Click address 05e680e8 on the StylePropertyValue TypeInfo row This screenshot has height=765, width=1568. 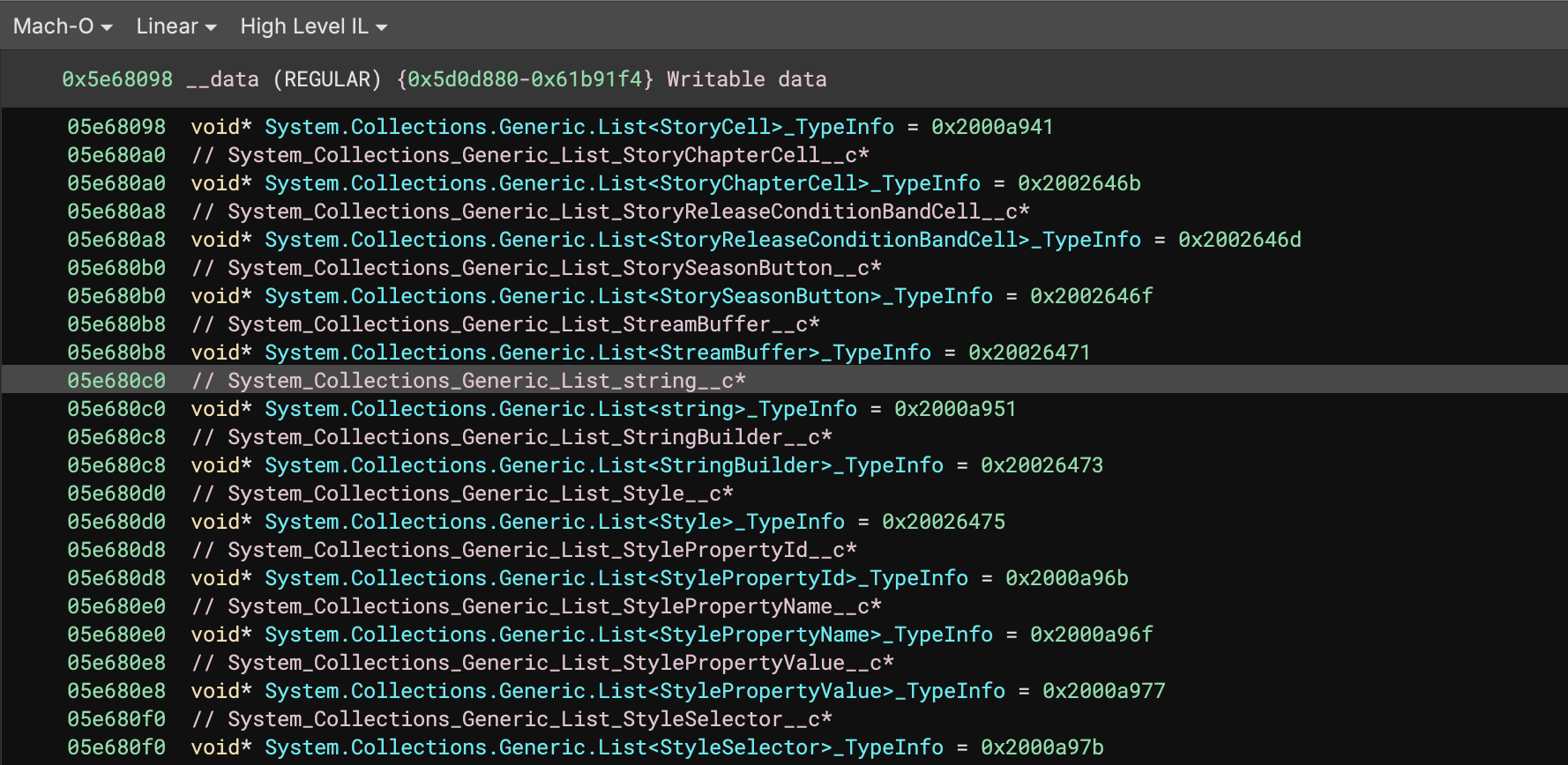(x=116, y=691)
